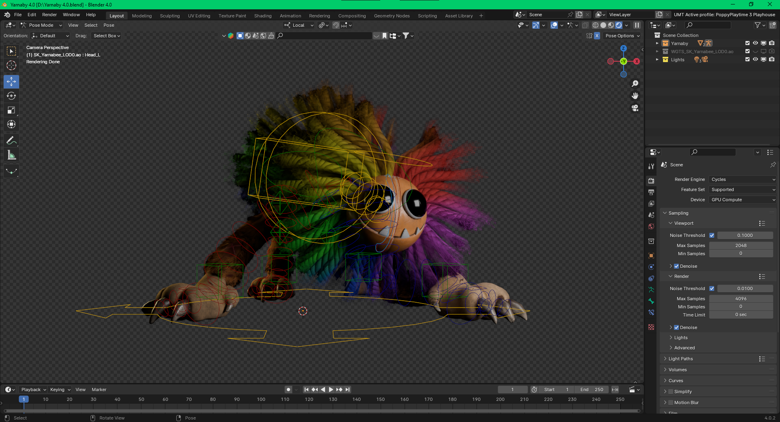Open the timeline Playback popover
The image size is (780, 422).
coord(33,390)
